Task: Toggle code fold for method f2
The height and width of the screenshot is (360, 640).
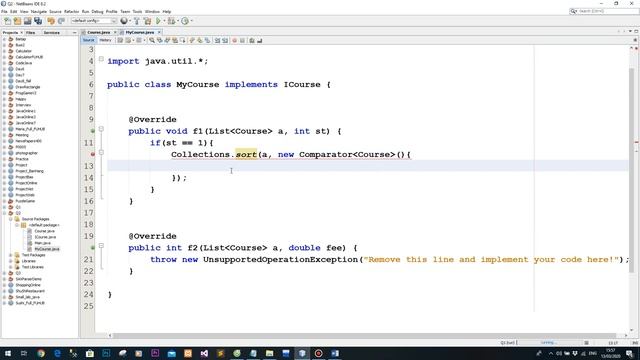Action: pos(101,246)
